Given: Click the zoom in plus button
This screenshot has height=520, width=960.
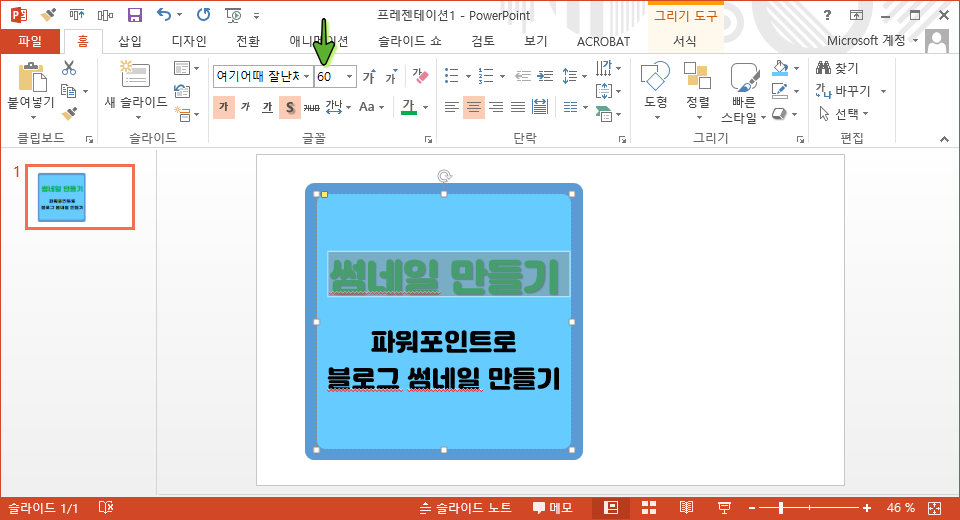Looking at the screenshot, I should (866, 508).
